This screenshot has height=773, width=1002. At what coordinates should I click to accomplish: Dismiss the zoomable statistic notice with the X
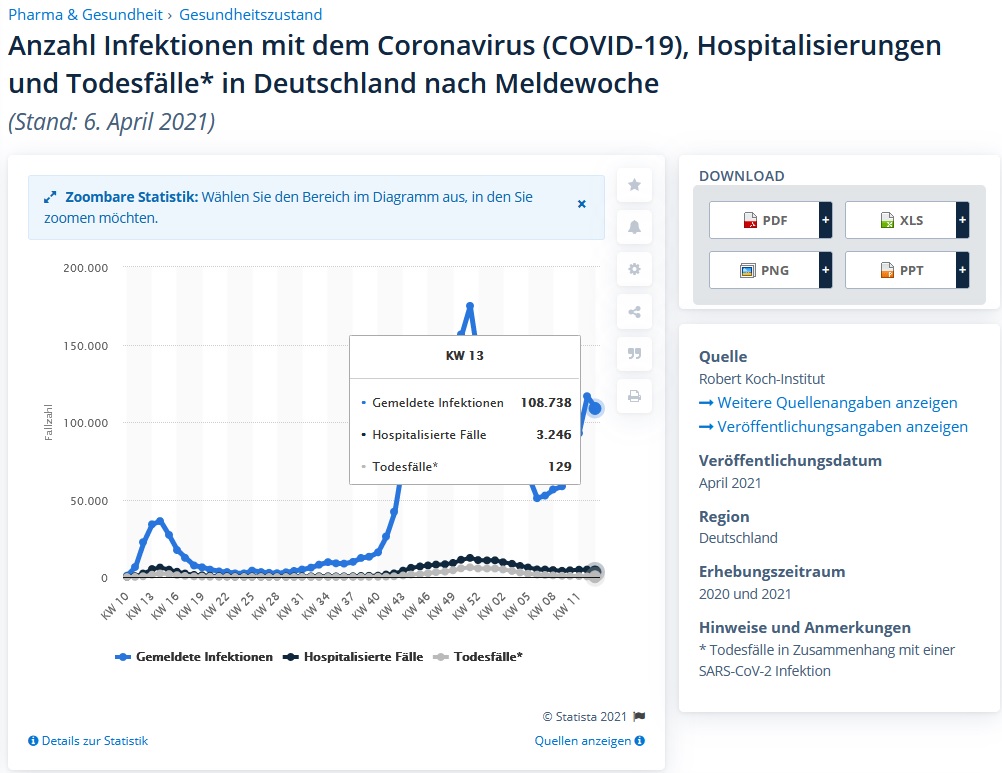pos(581,203)
